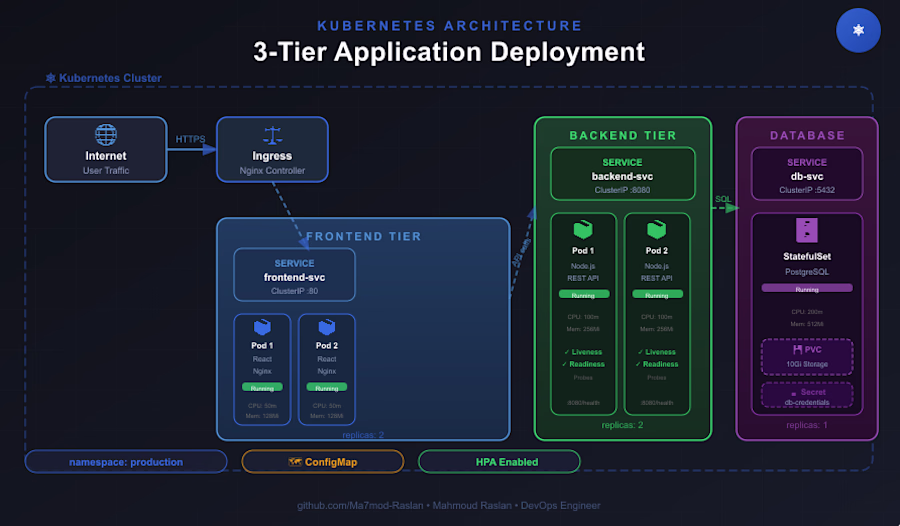The width and height of the screenshot is (900, 526).
Task: Select the namespace: production pill
Action: click(126, 462)
